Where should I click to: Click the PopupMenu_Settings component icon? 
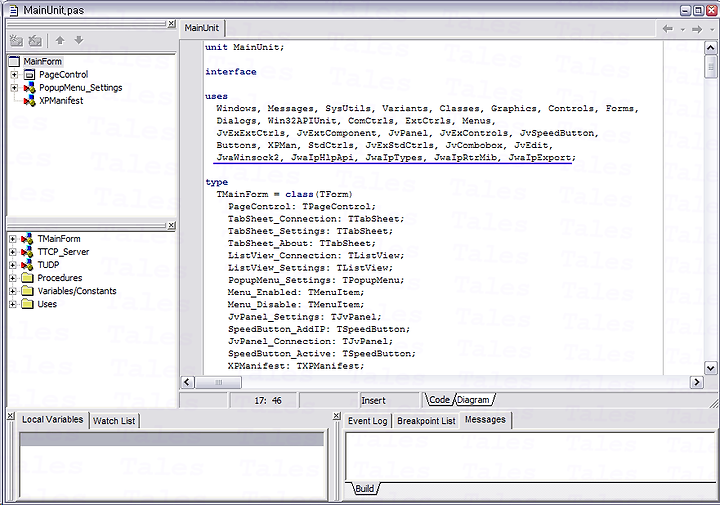pos(29,88)
